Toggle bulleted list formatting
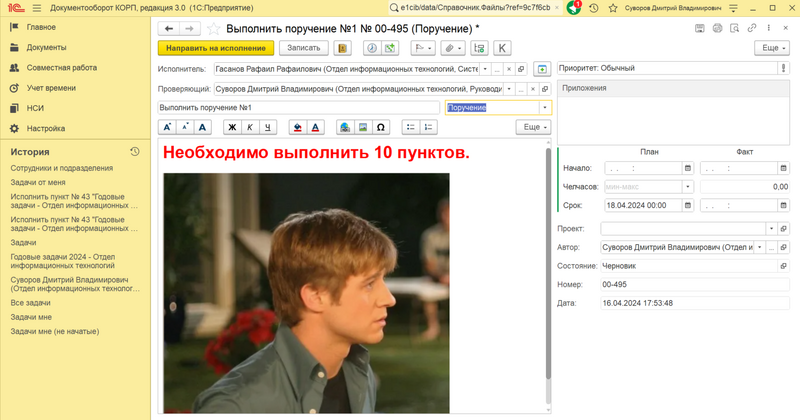The width and height of the screenshot is (800, 420). (411, 127)
